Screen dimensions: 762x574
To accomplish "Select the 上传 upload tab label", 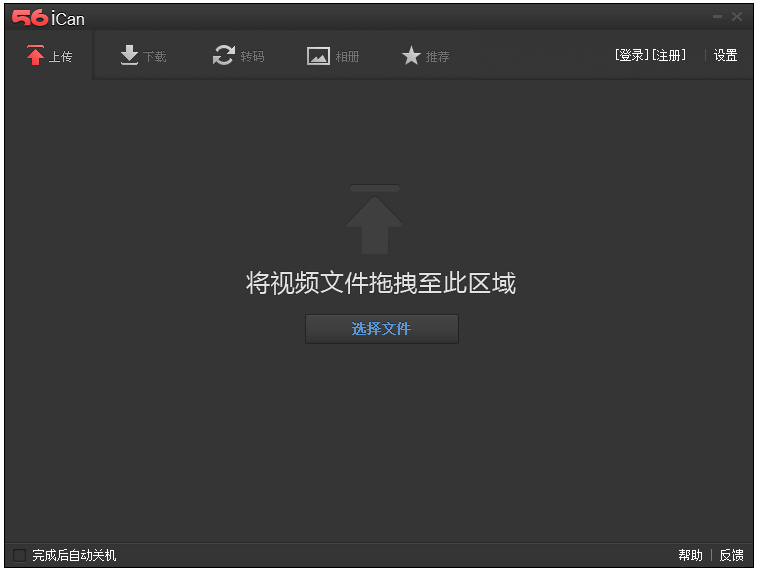I will [61, 57].
